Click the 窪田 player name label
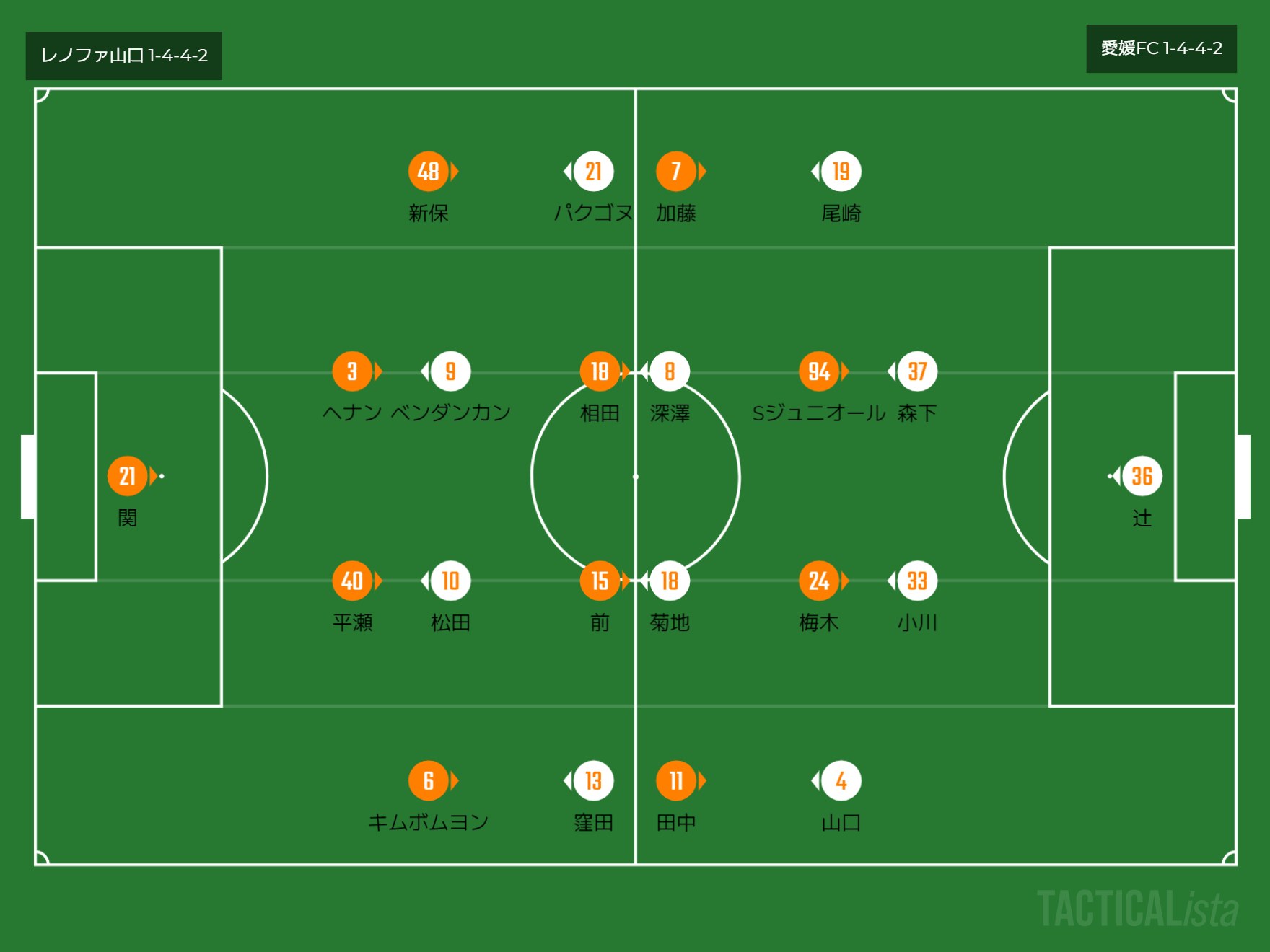Screen dimensions: 1270x952 593,822
